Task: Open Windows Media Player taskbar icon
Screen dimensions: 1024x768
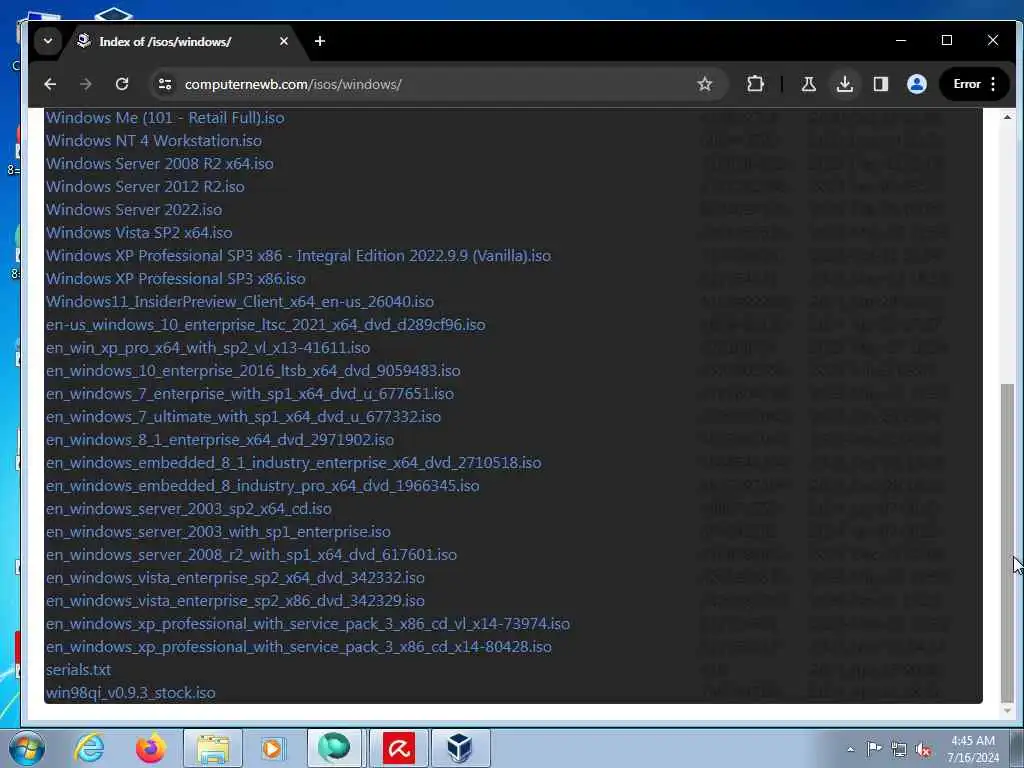Action: click(x=272, y=748)
